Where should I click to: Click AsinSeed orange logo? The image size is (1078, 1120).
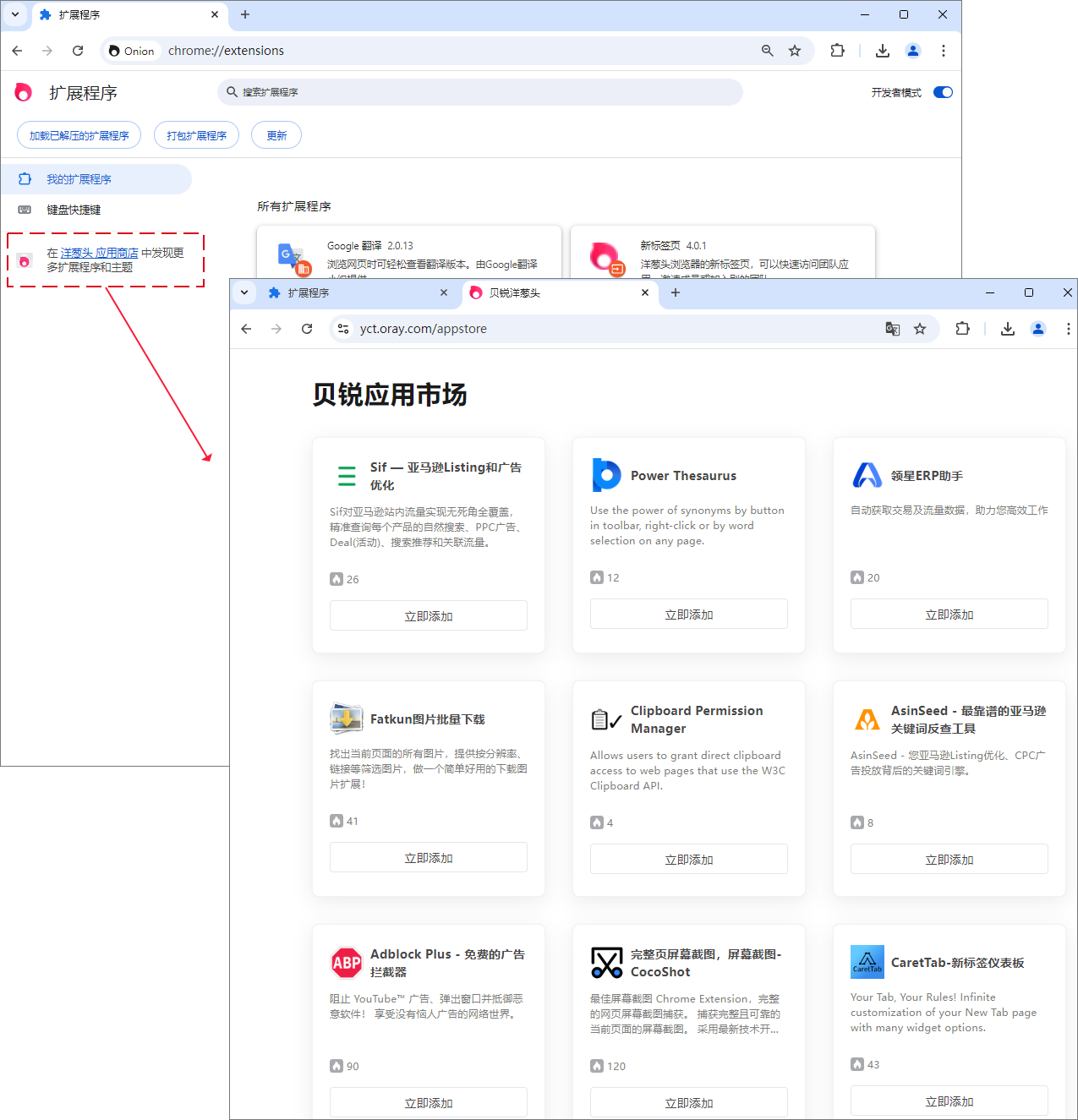(x=867, y=719)
